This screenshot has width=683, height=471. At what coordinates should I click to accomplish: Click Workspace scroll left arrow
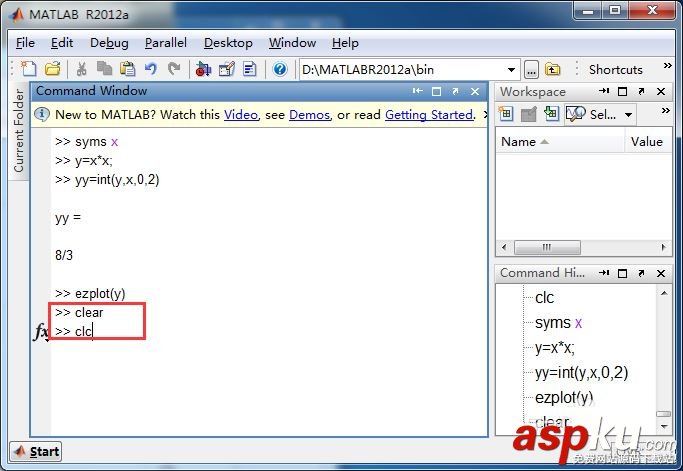[504, 247]
